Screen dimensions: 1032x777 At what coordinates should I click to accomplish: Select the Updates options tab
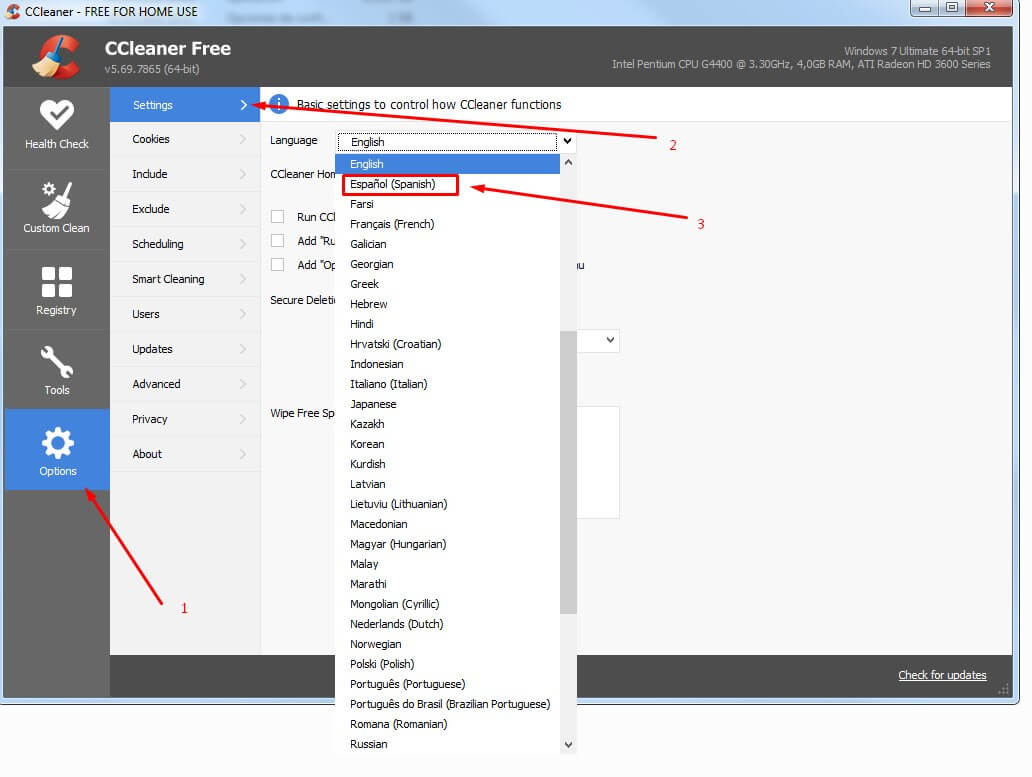[185, 349]
